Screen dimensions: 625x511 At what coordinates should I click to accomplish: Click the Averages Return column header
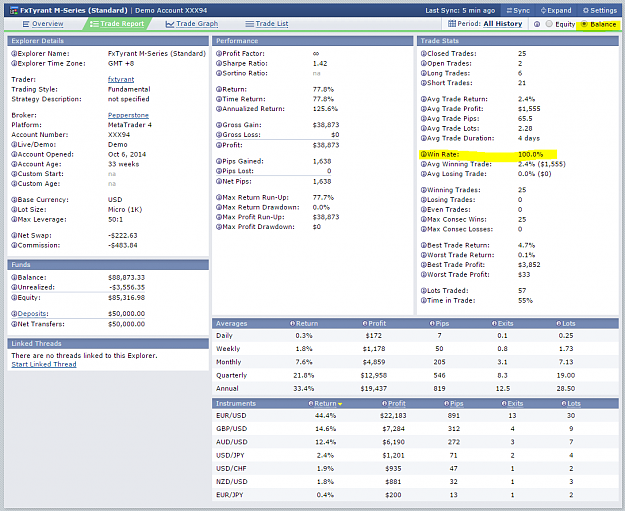pos(304,324)
